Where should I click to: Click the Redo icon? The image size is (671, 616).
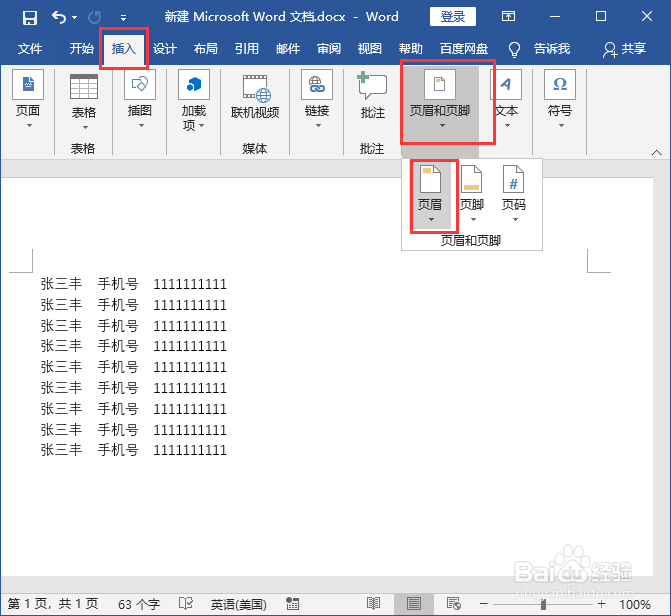(x=94, y=18)
